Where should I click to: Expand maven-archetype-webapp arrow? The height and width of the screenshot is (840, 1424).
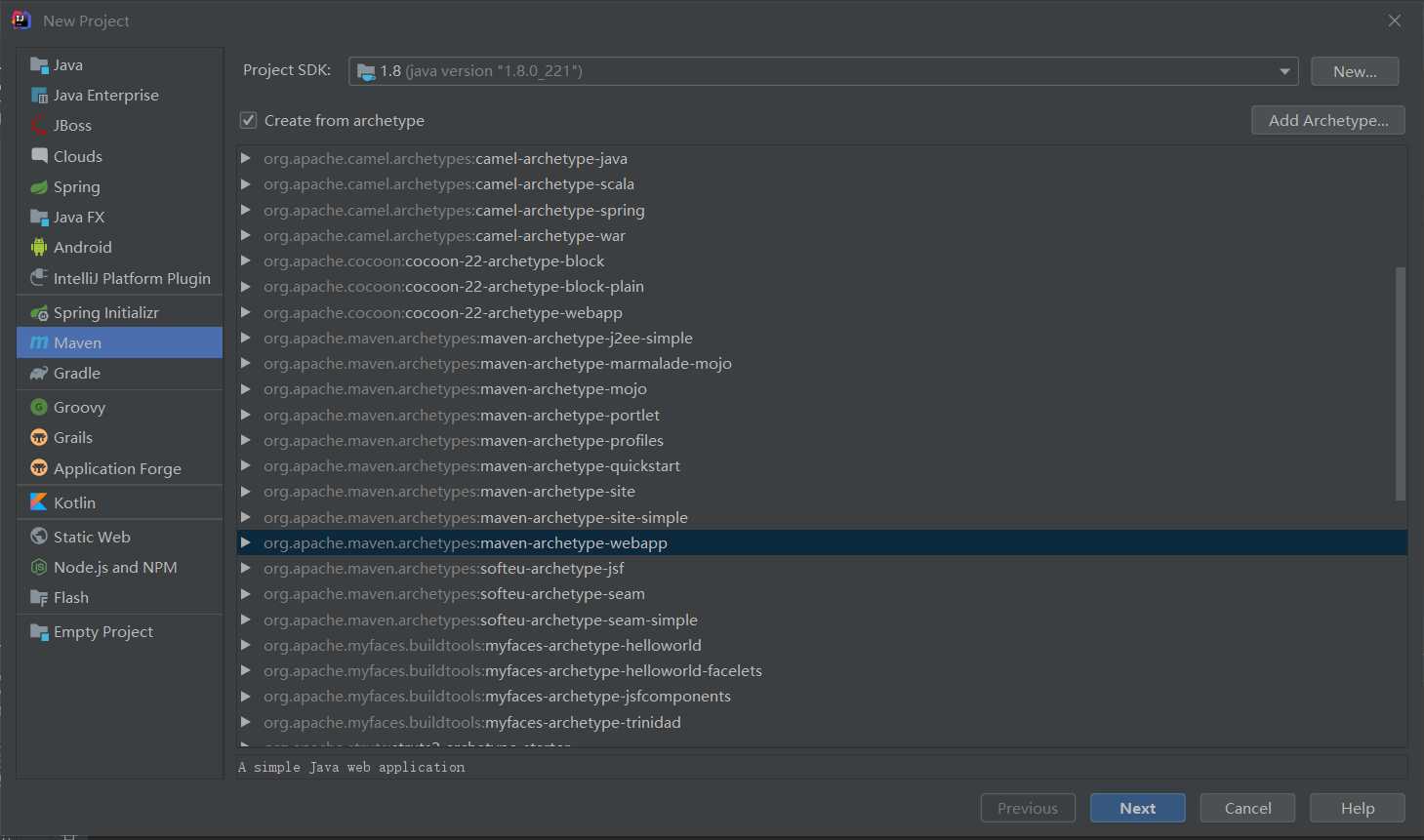246,542
